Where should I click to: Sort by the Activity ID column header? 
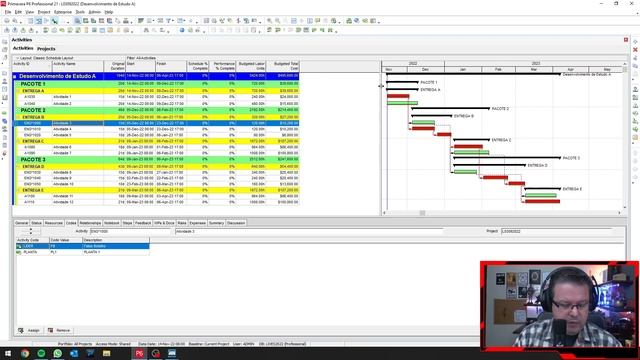click(32, 66)
